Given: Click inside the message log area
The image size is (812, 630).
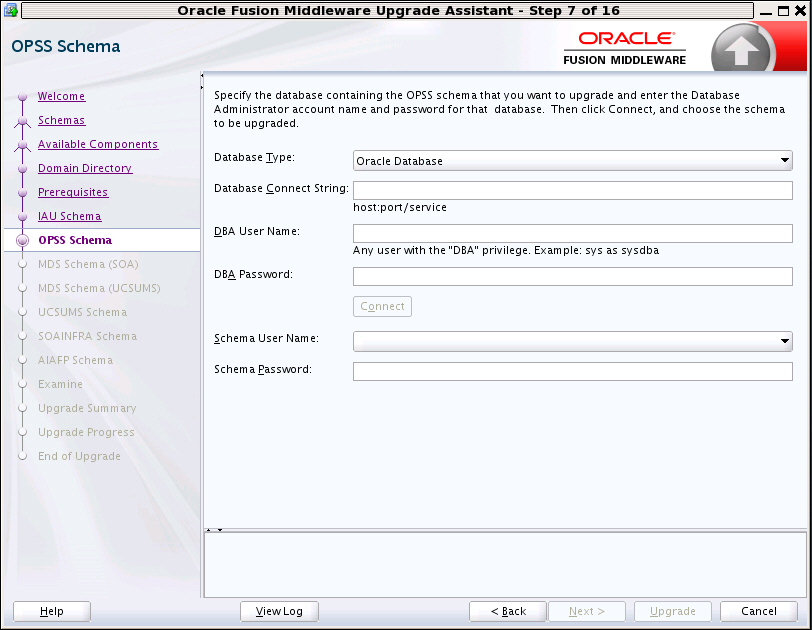Looking at the screenshot, I should 505,565.
